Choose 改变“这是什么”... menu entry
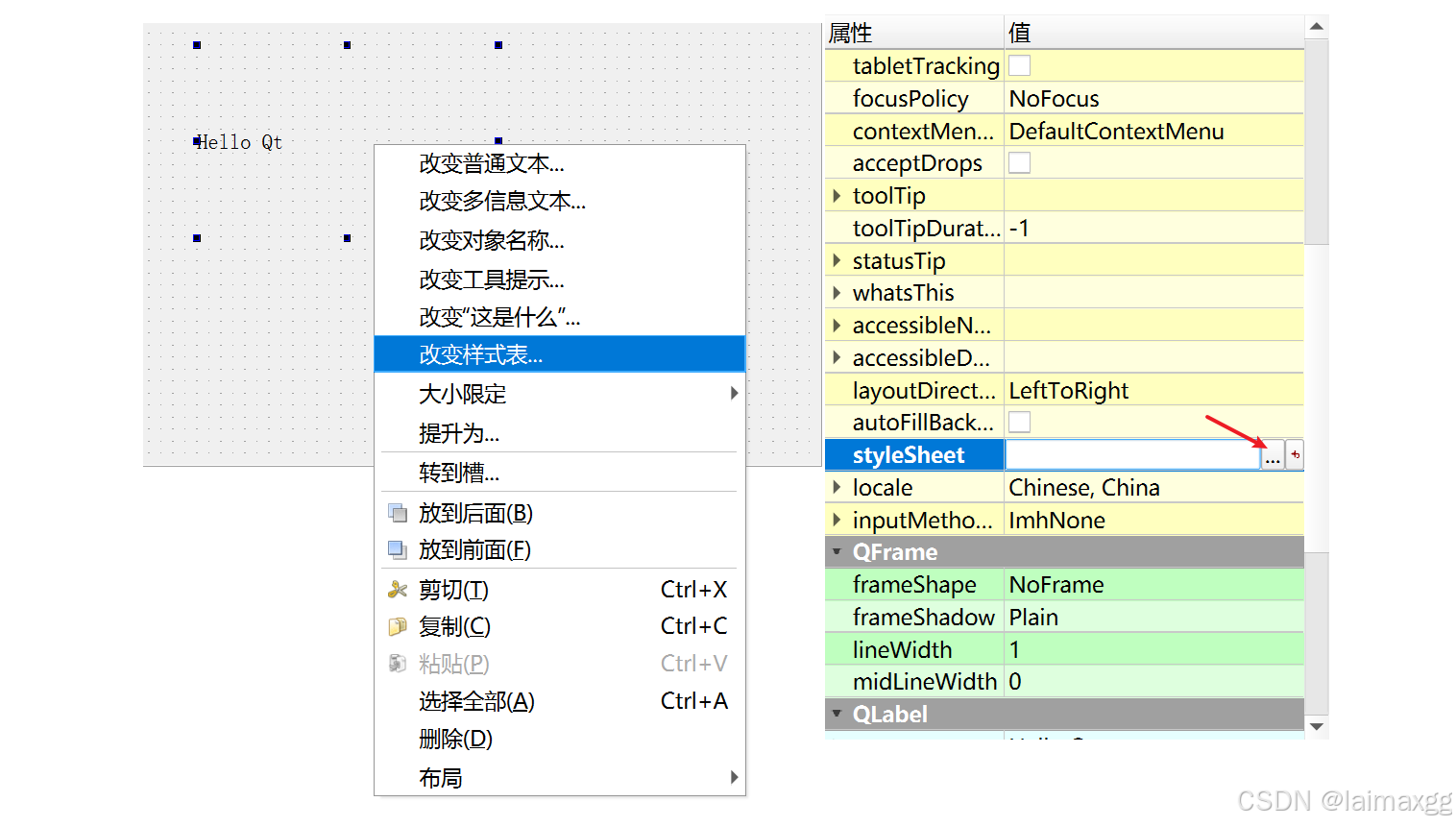The width and height of the screenshot is (1456, 826). 560,317
